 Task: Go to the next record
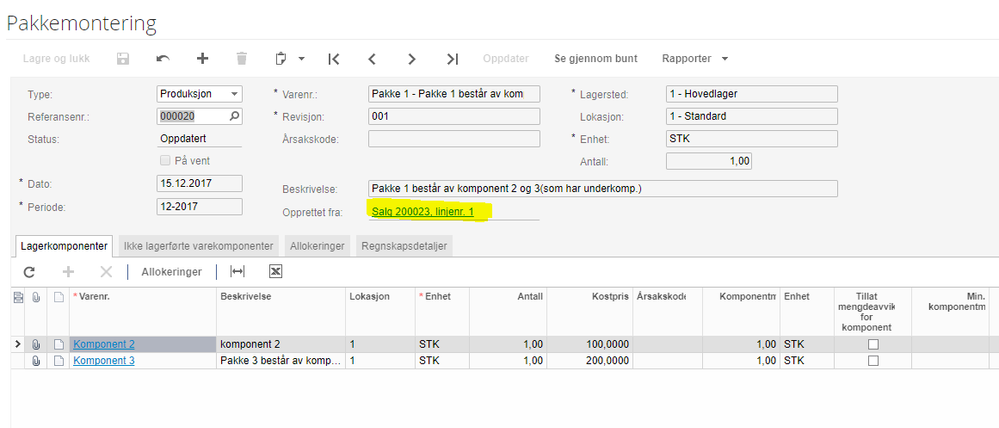point(412,59)
